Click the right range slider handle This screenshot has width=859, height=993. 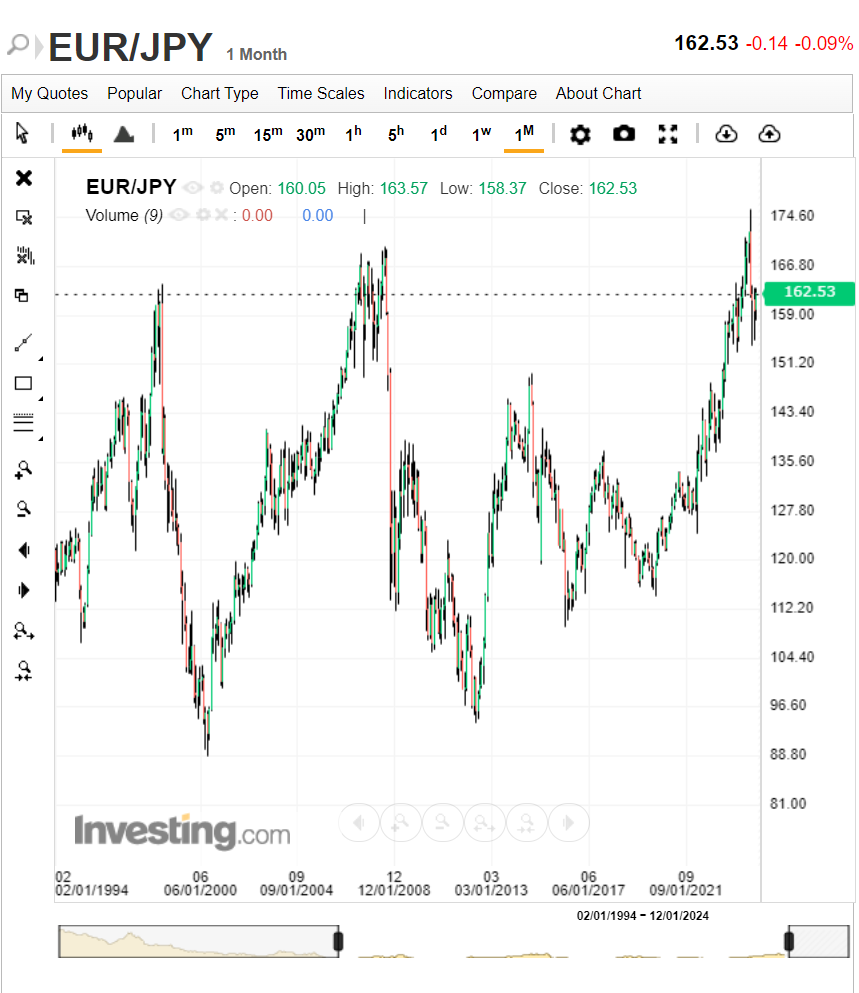click(789, 941)
